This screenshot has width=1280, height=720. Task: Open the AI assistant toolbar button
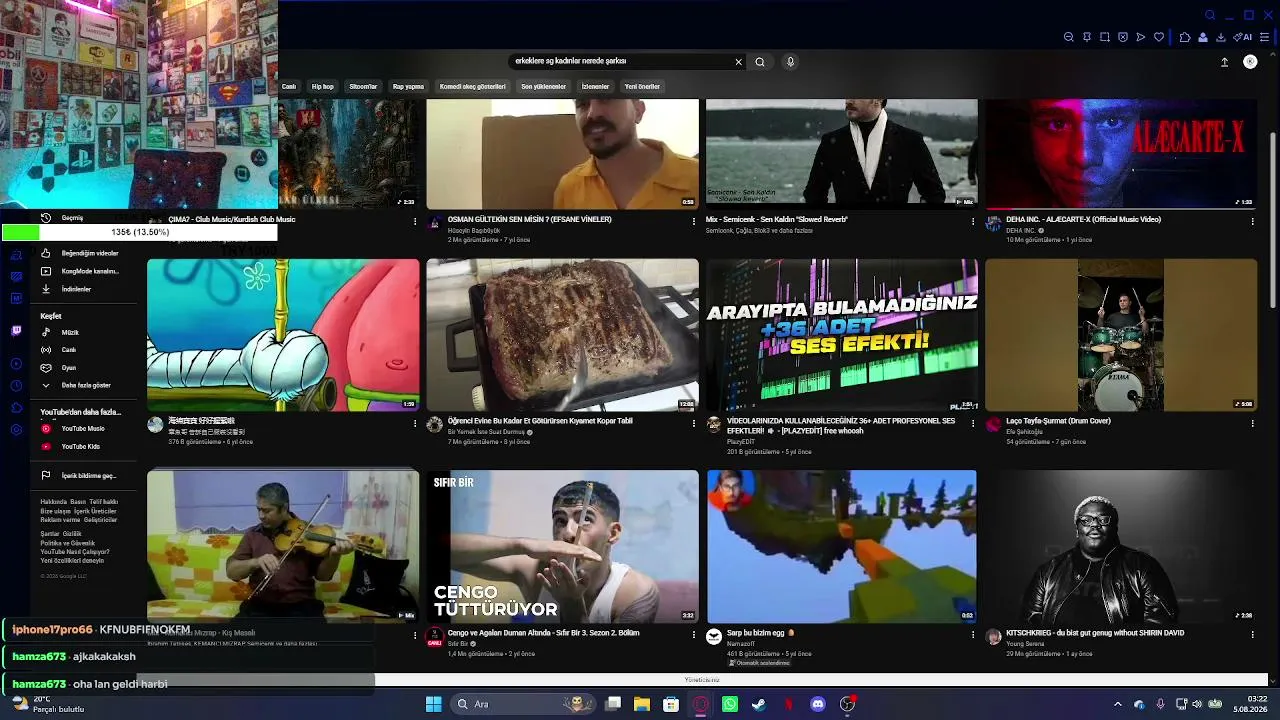(x=1243, y=37)
